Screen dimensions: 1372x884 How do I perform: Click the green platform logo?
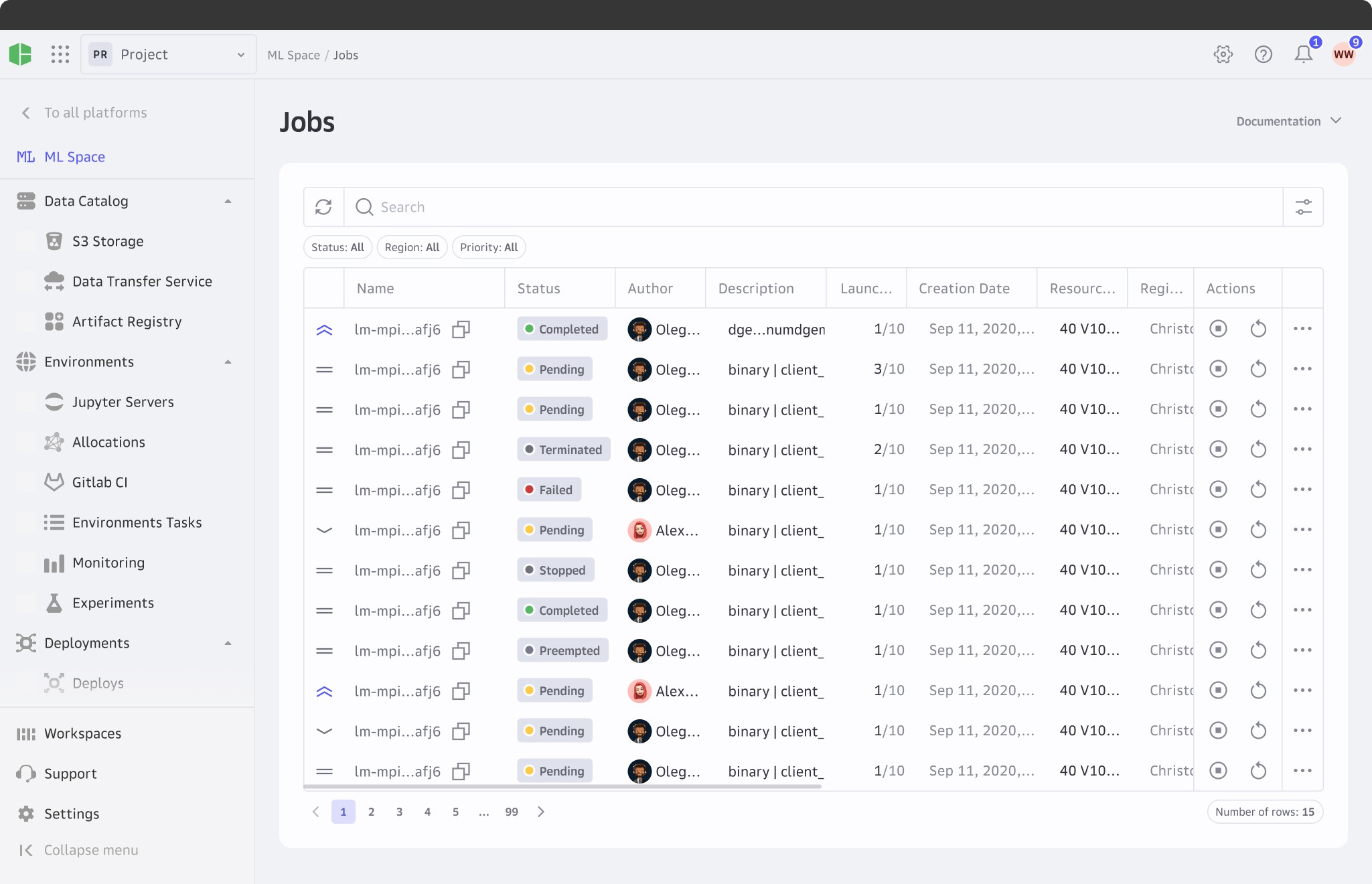tap(20, 54)
